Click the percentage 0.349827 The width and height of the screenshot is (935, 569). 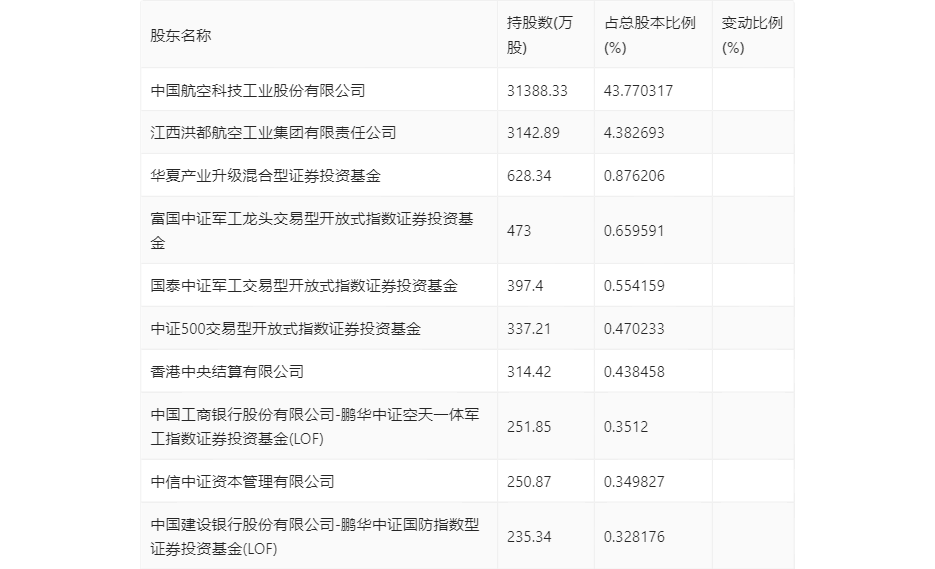point(634,482)
